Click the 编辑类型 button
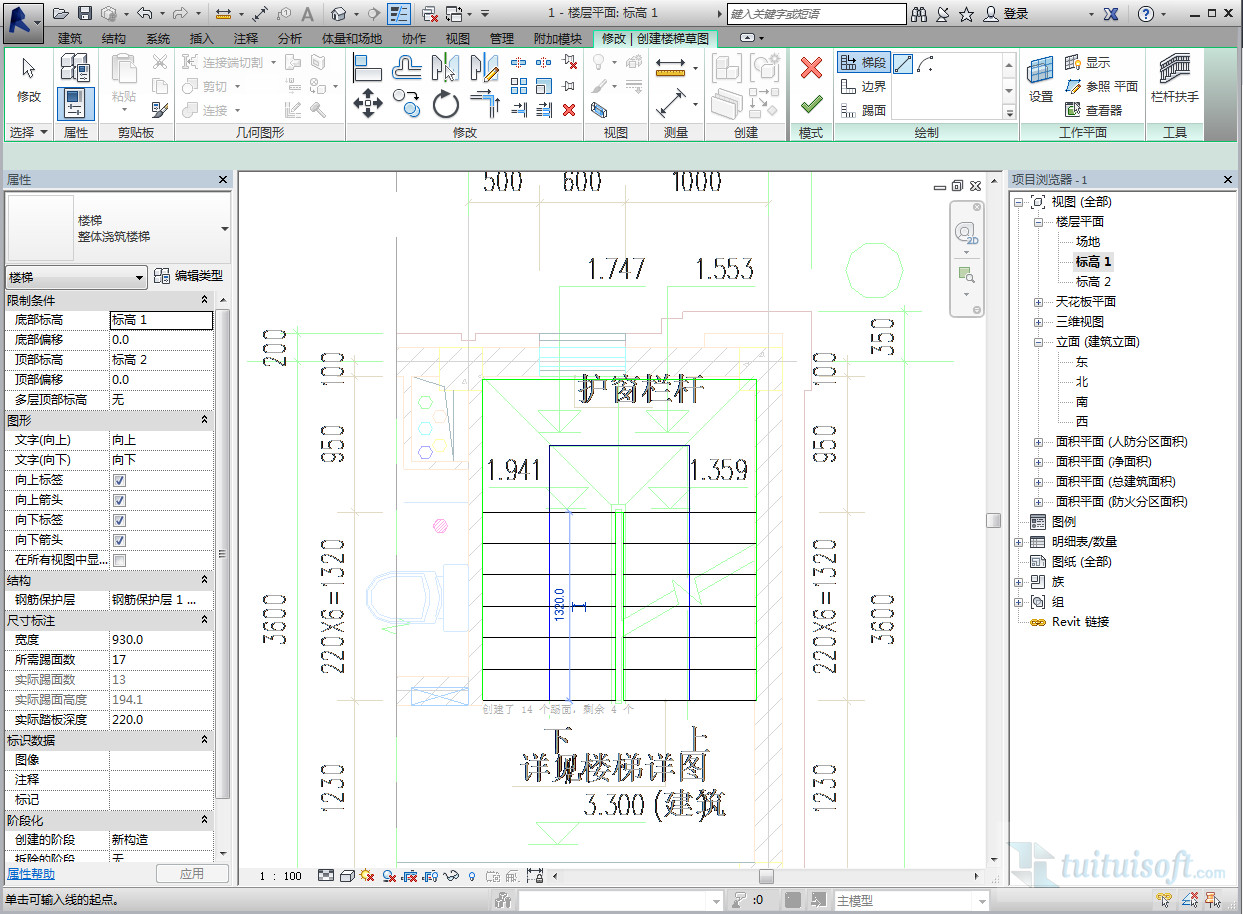 [189, 276]
